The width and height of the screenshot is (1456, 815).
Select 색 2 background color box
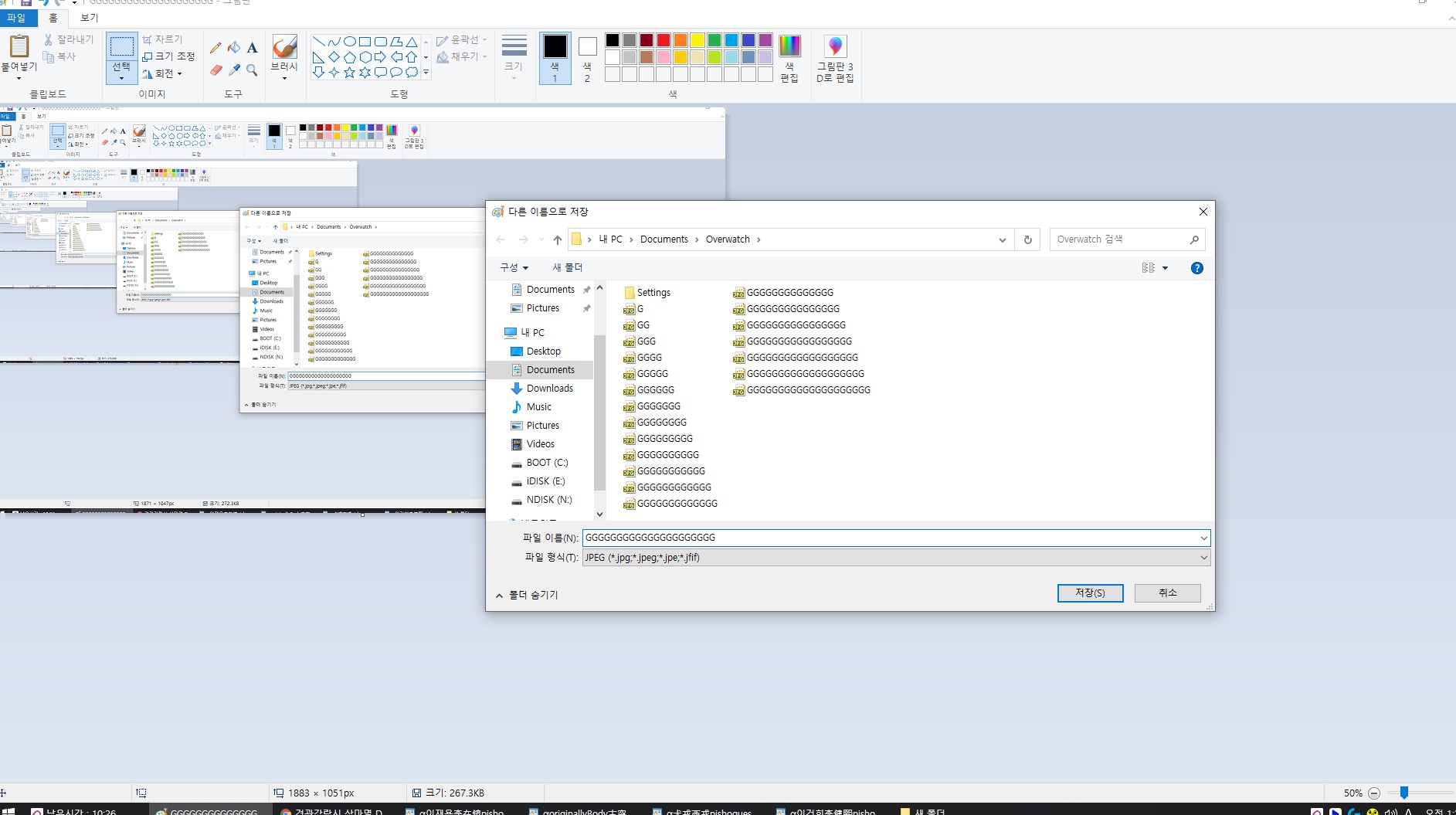click(x=587, y=57)
